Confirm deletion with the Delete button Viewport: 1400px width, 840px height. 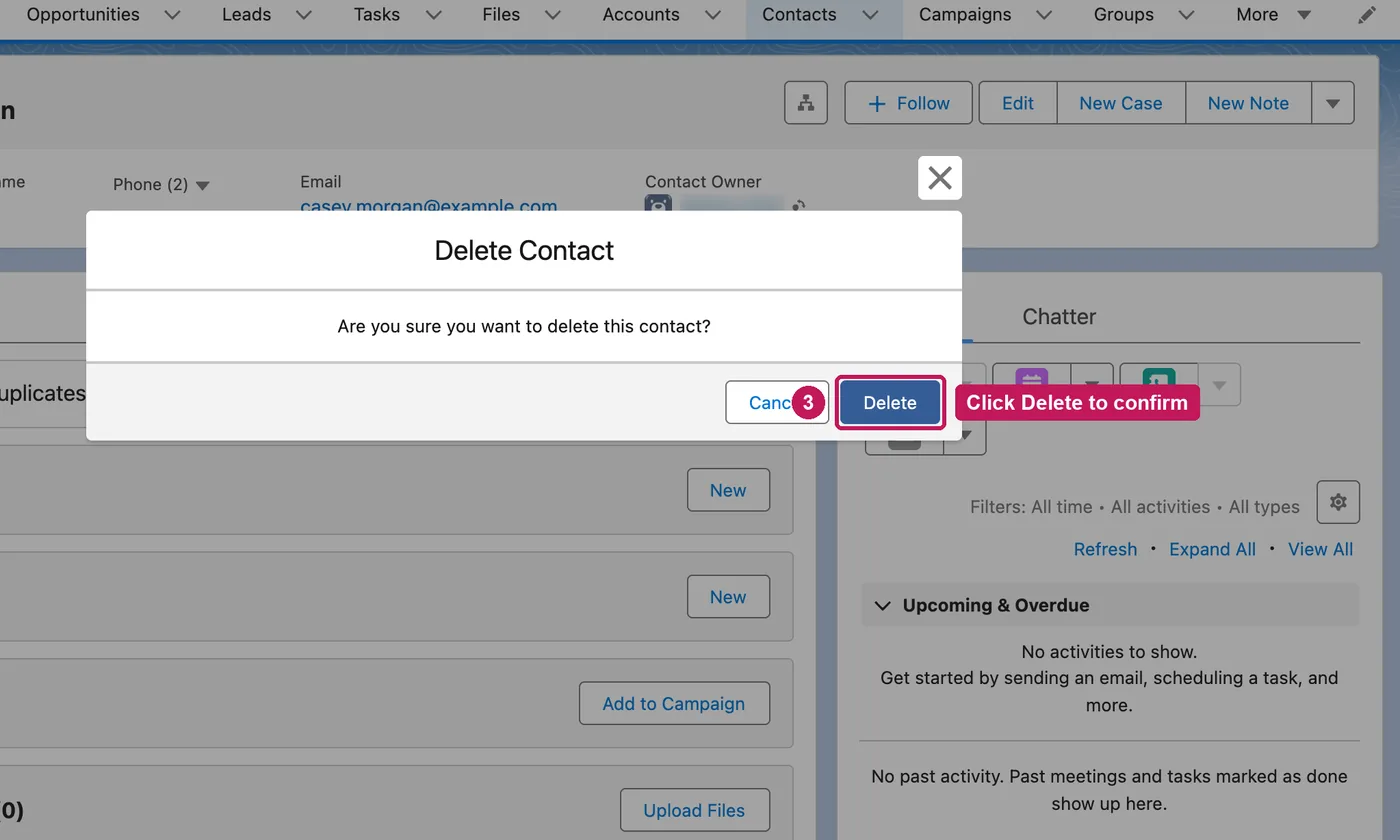(890, 402)
